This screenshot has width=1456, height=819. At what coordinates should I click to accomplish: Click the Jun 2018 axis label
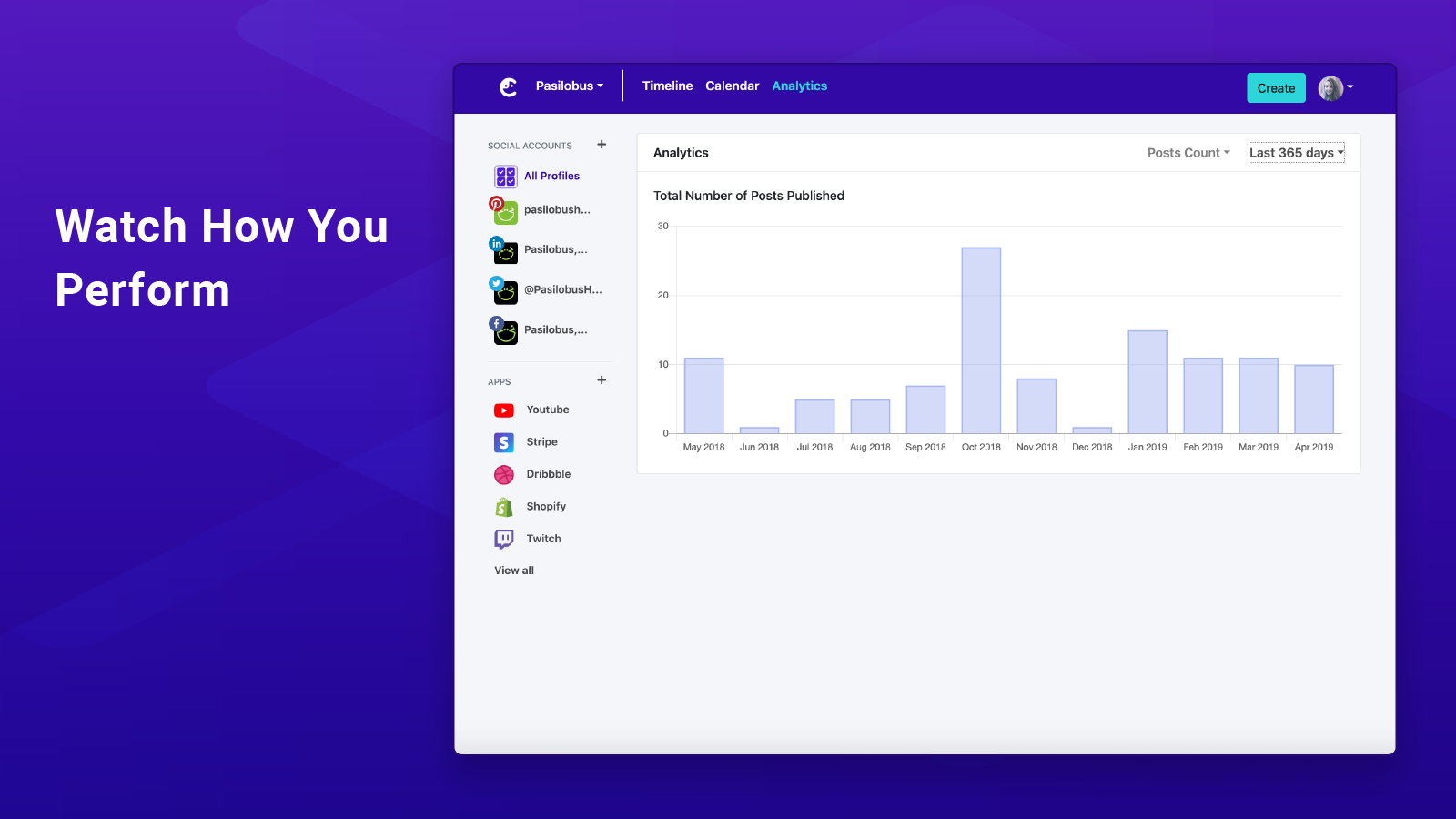759,447
